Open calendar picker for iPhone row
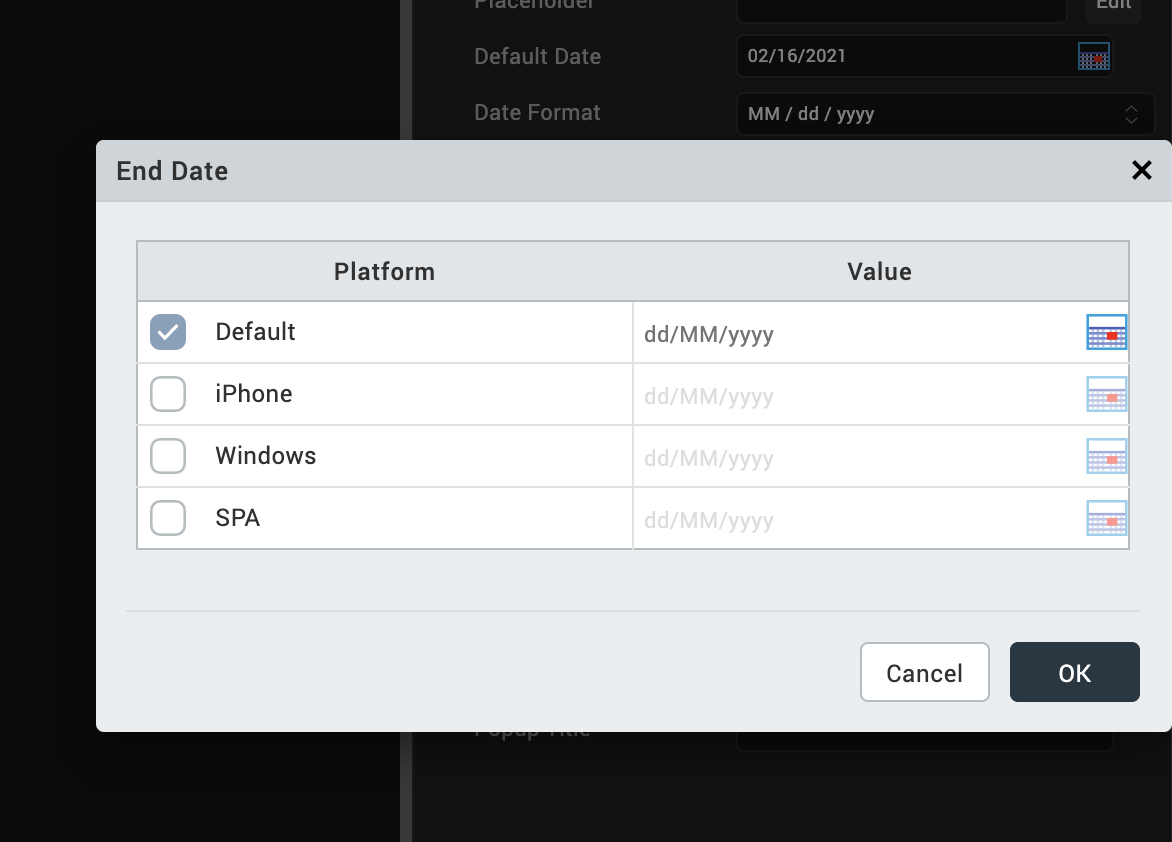 click(1106, 394)
